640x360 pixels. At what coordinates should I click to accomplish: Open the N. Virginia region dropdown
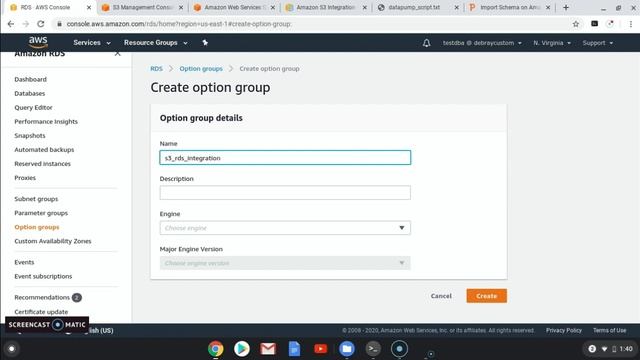pyautogui.click(x=552, y=43)
